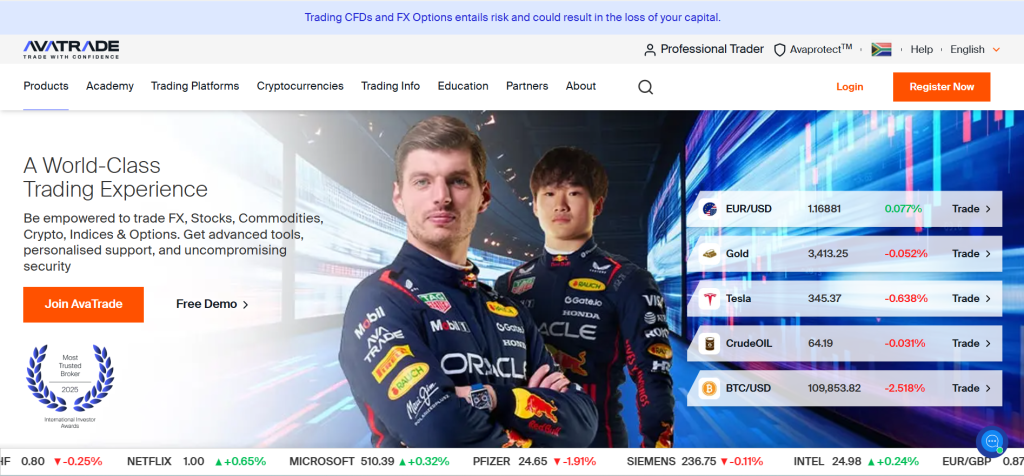Expand the Free Demo chevron link
1024x476 pixels.
[212, 304]
